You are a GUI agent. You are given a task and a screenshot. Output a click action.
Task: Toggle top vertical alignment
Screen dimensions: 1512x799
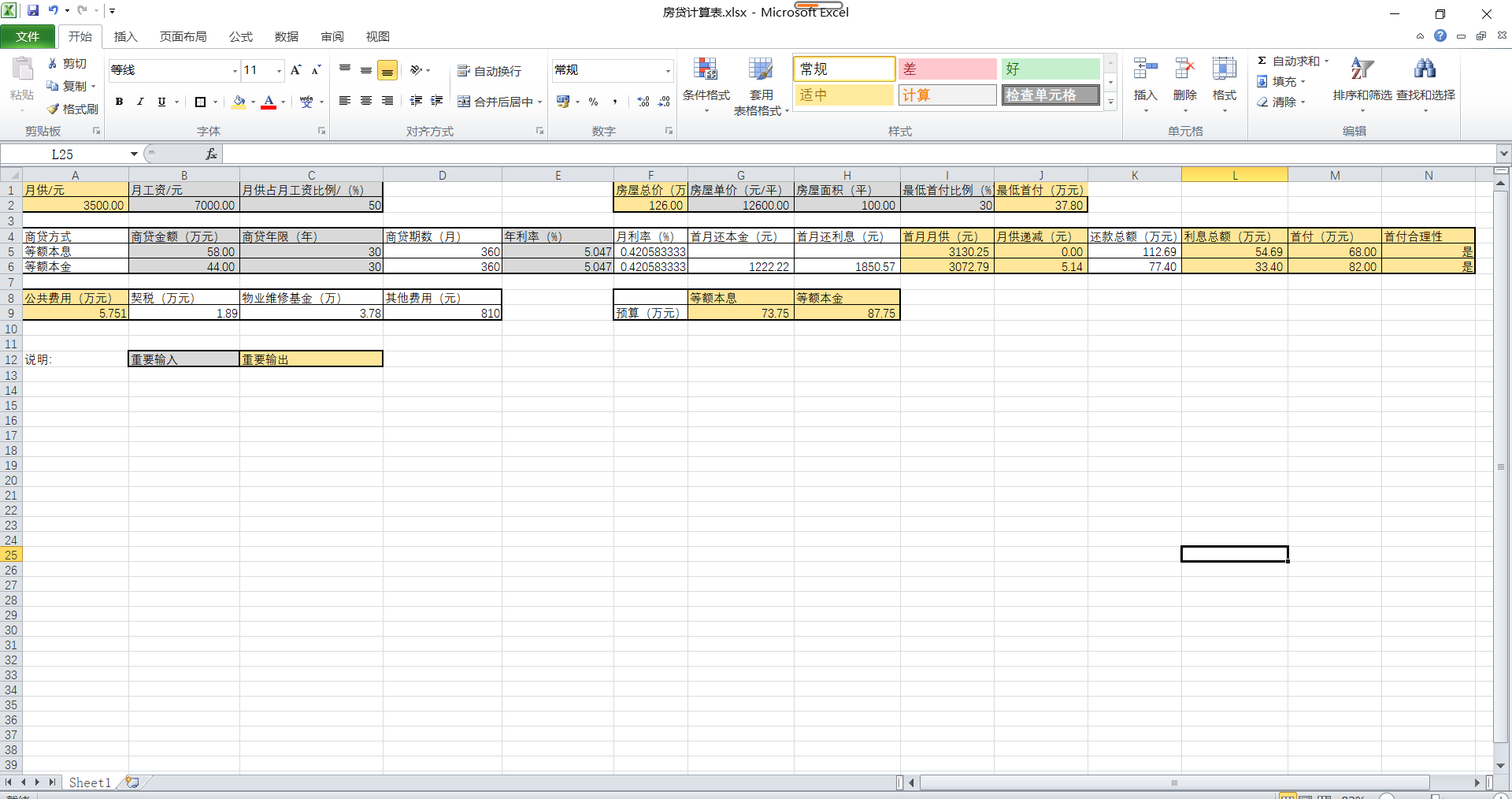click(345, 70)
